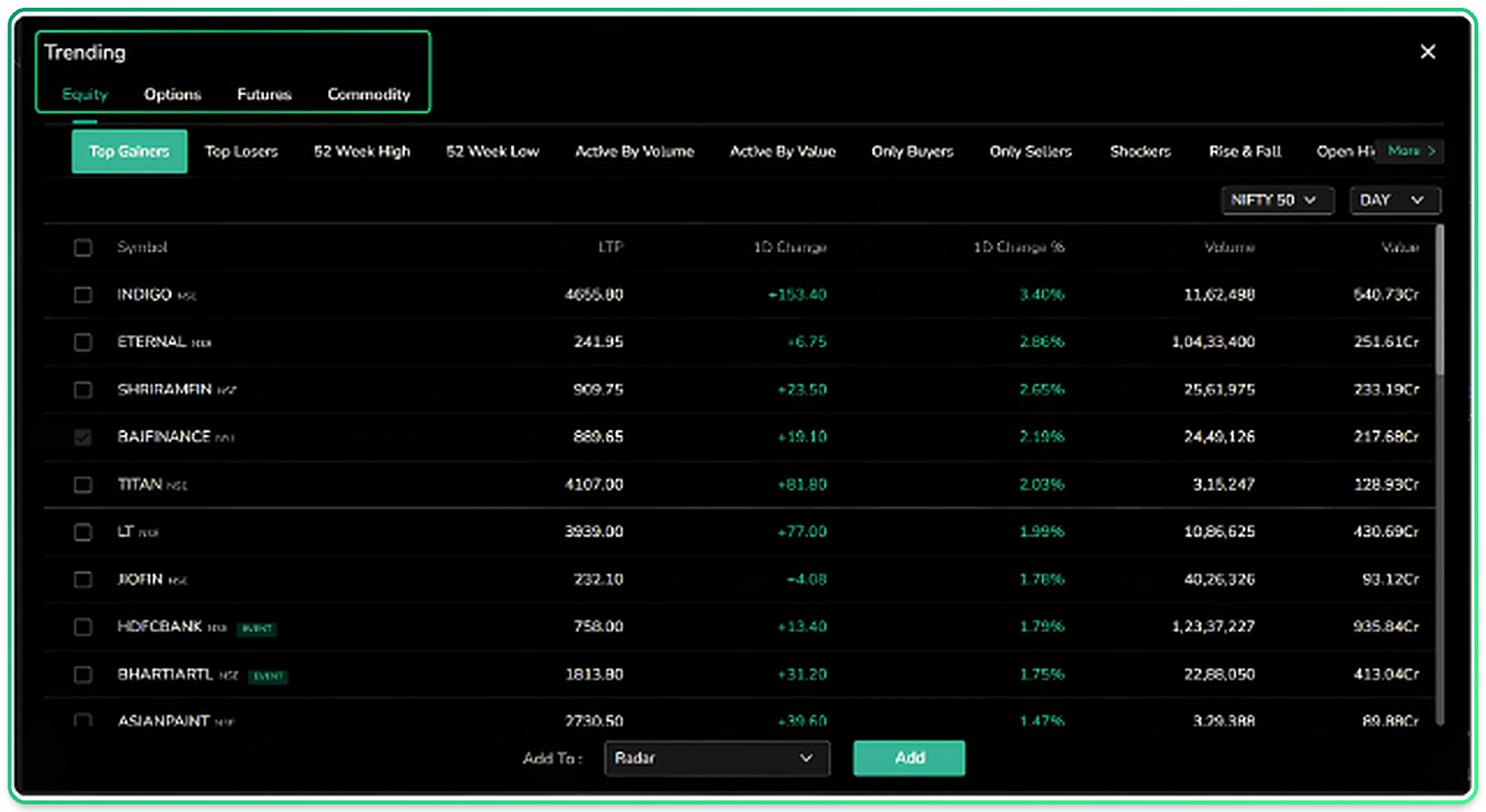Click the ETERNAL symbol name

(x=151, y=342)
